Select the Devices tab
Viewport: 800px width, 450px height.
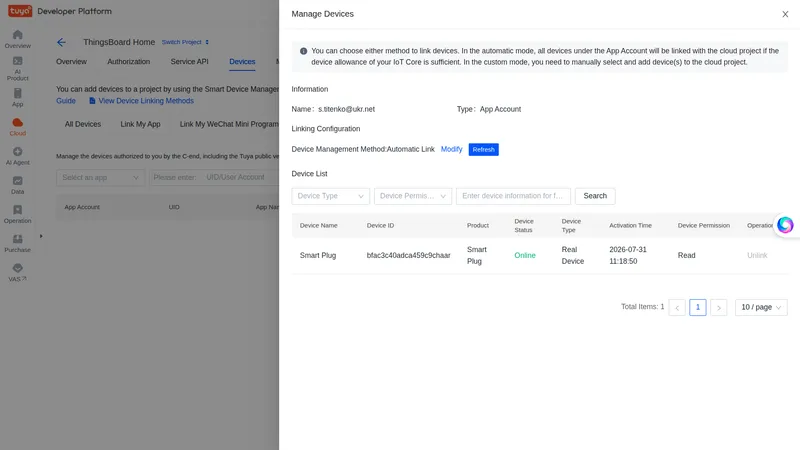242,62
